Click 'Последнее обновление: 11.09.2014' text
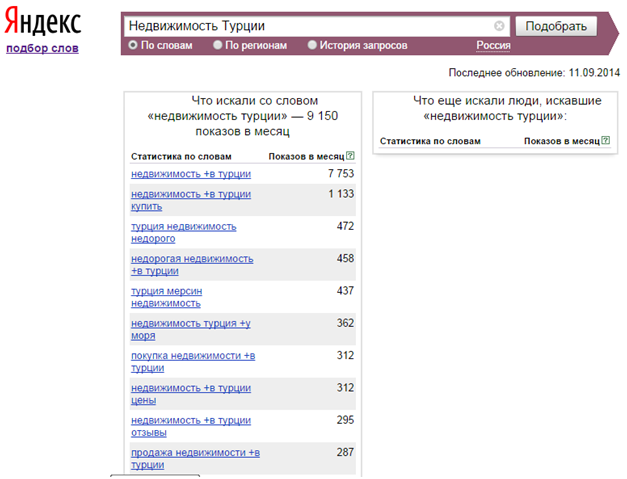 pos(534,73)
